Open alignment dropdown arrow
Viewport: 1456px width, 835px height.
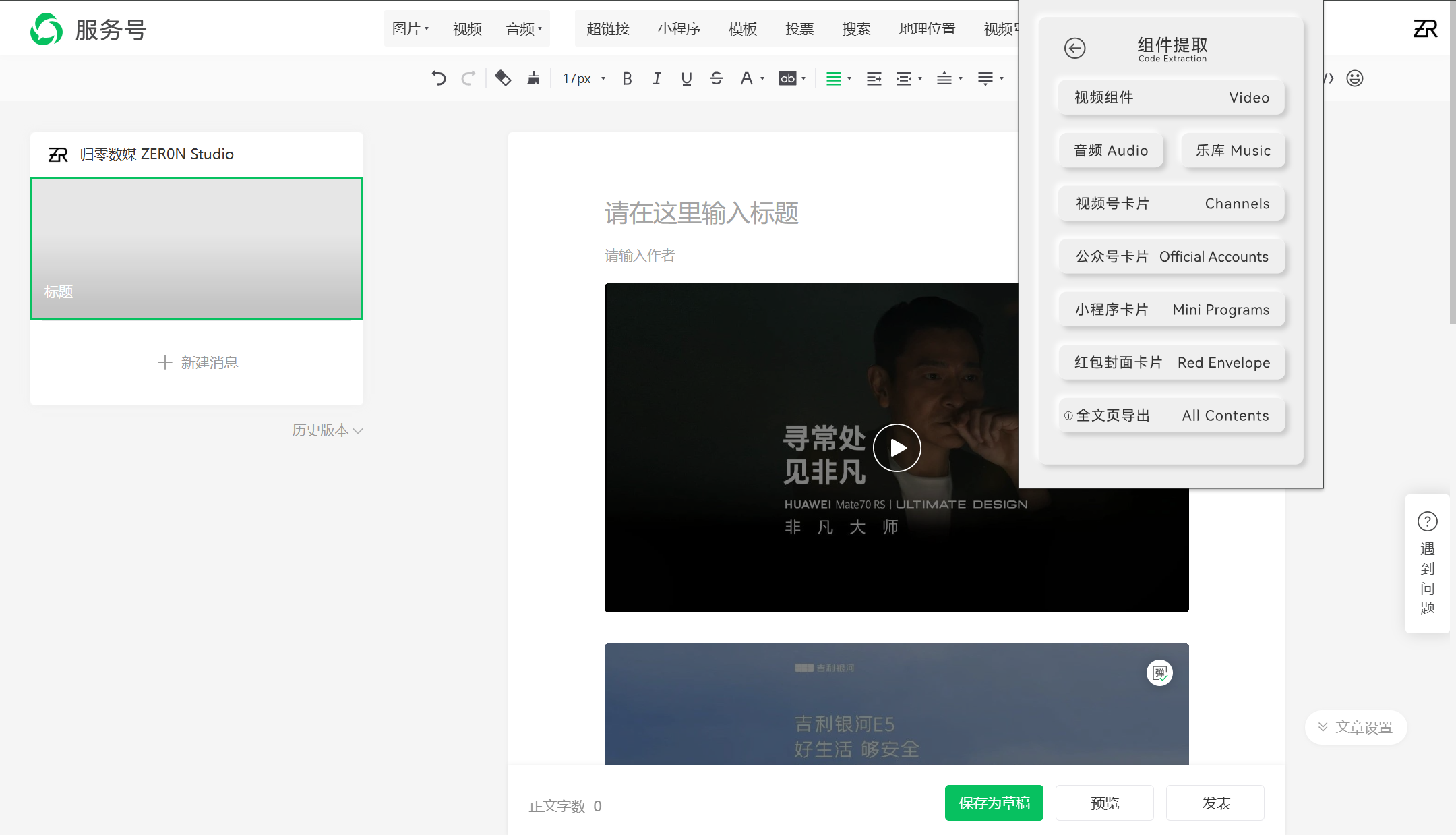pos(849,78)
